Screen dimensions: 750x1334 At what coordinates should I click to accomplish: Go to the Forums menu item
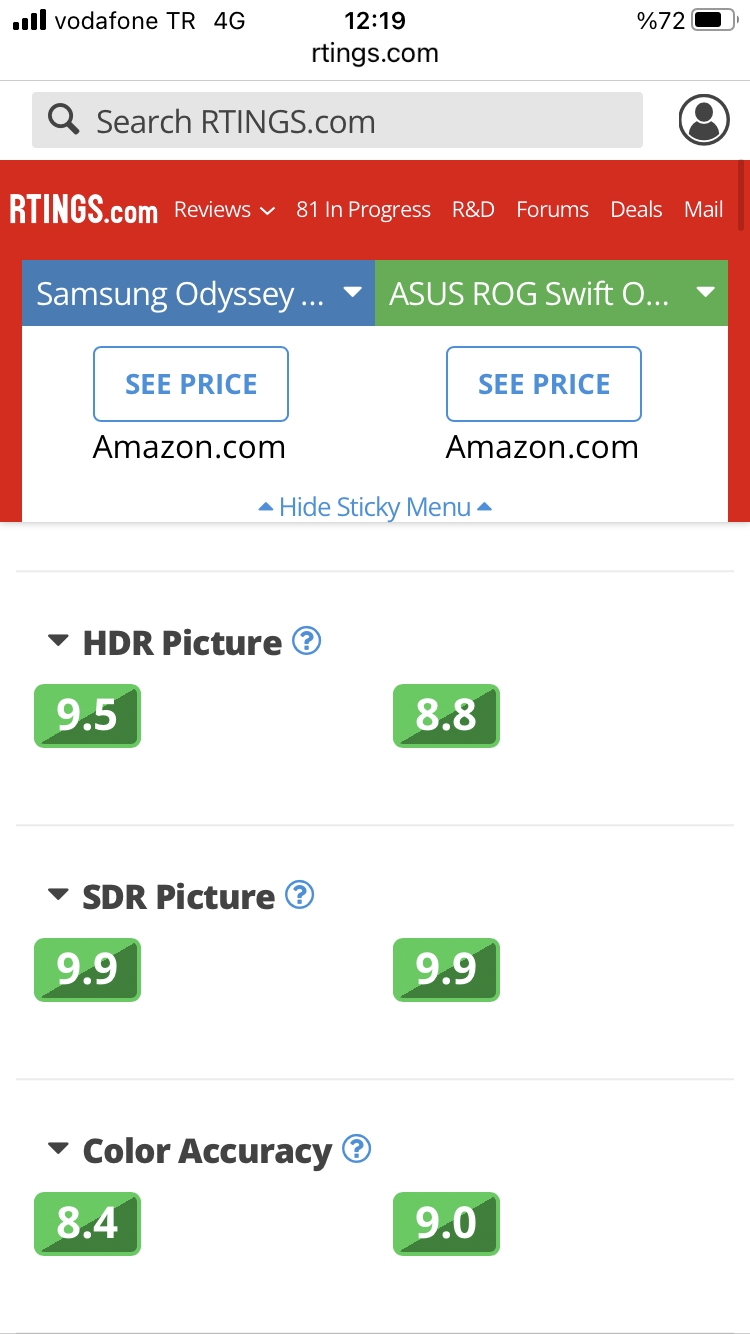[552, 210]
